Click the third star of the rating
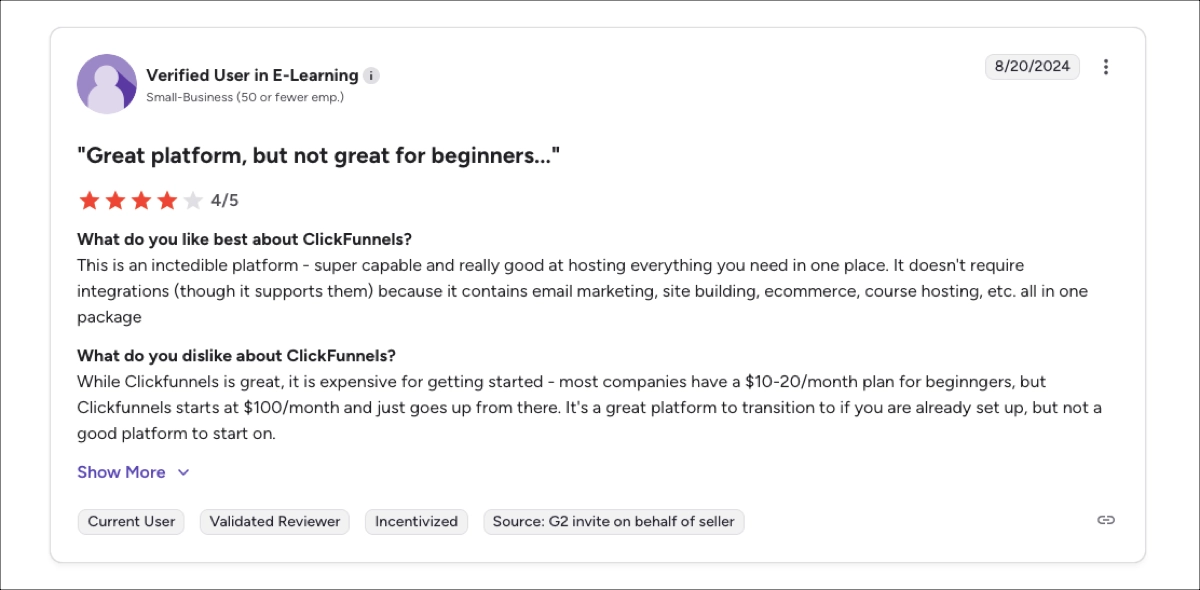 click(141, 200)
